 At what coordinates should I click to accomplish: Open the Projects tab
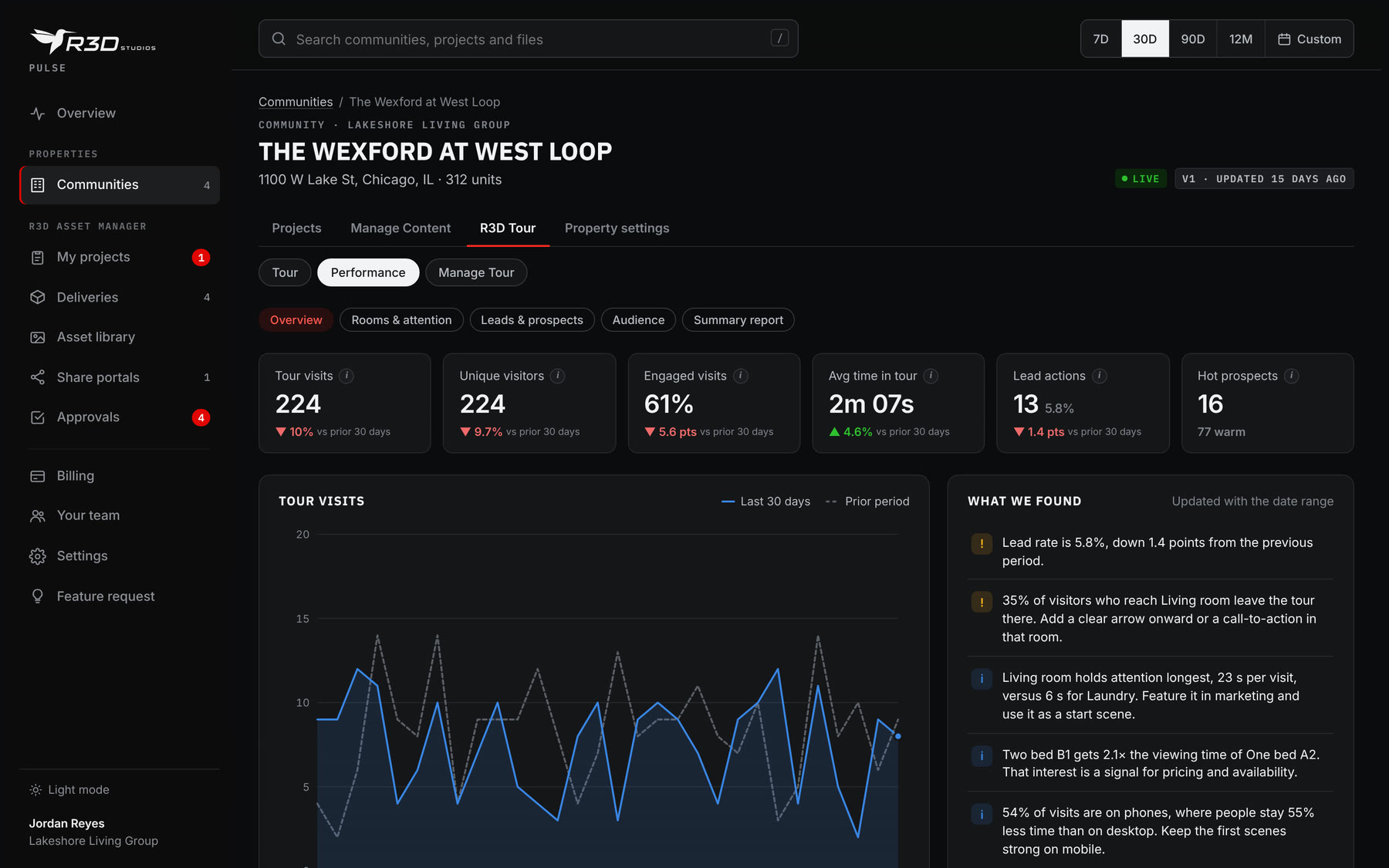296,228
